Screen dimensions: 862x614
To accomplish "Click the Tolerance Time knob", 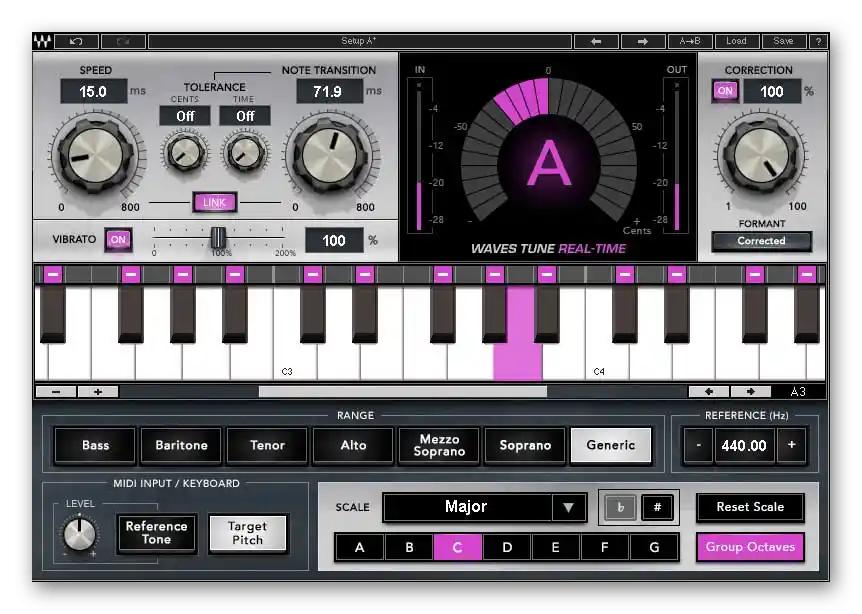I will pyautogui.click(x=245, y=152).
